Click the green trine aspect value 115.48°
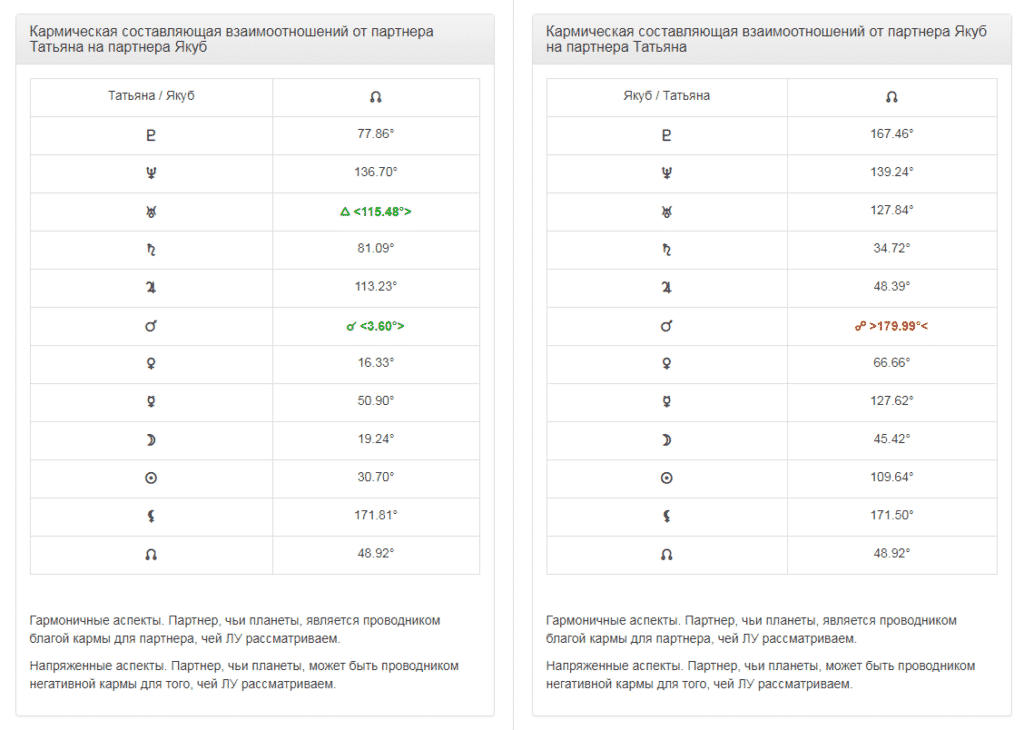1024x730 pixels. click(376, 211)
